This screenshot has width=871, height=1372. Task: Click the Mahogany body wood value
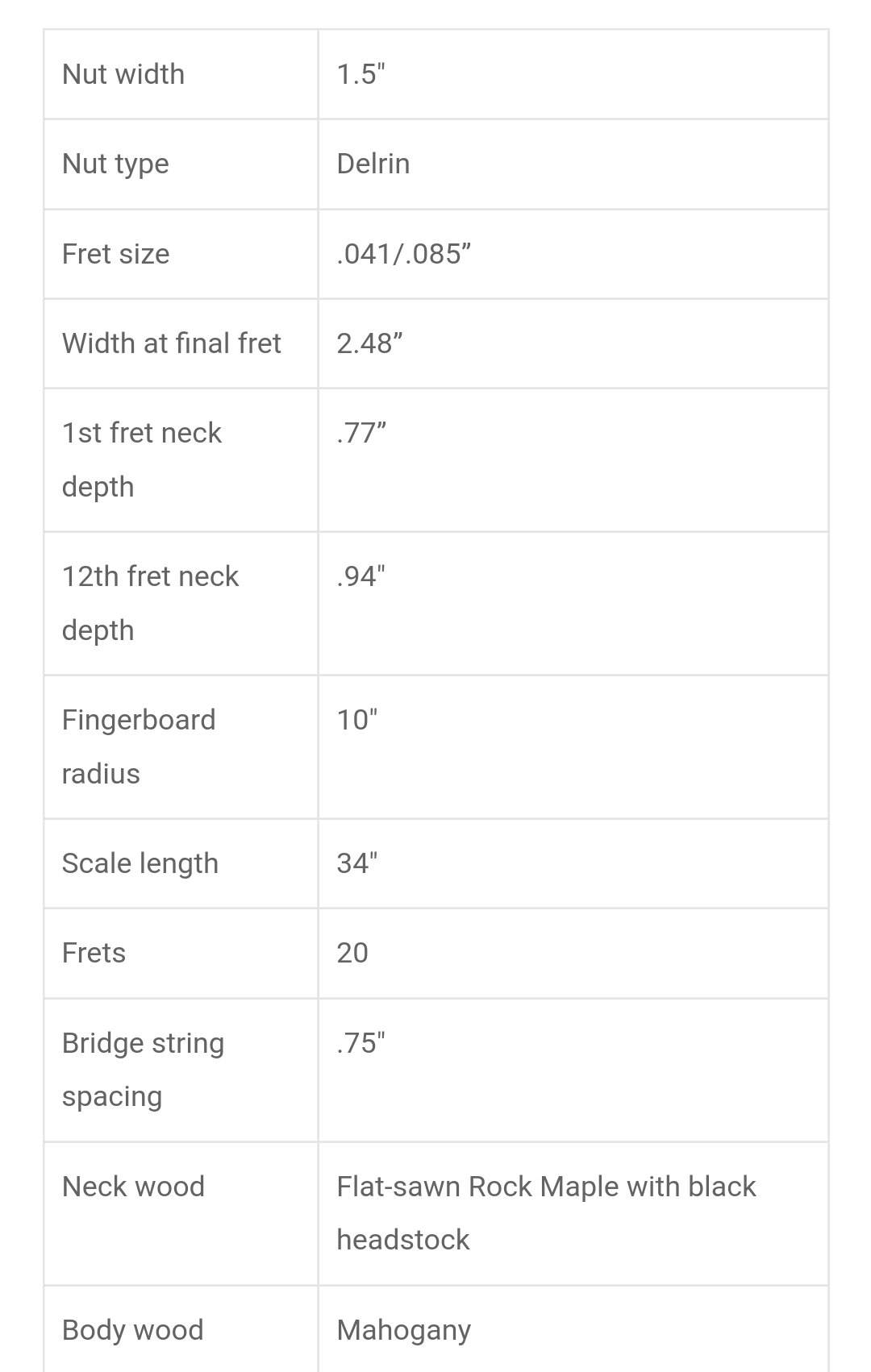click(403, 1330)
